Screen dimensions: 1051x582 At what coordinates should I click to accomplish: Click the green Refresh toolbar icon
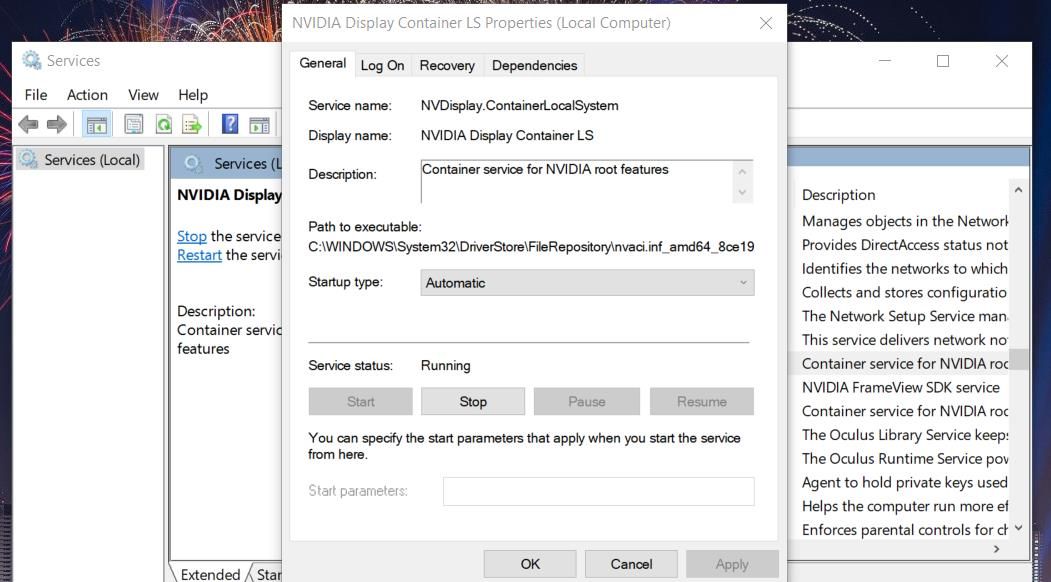tap(163, 125)
